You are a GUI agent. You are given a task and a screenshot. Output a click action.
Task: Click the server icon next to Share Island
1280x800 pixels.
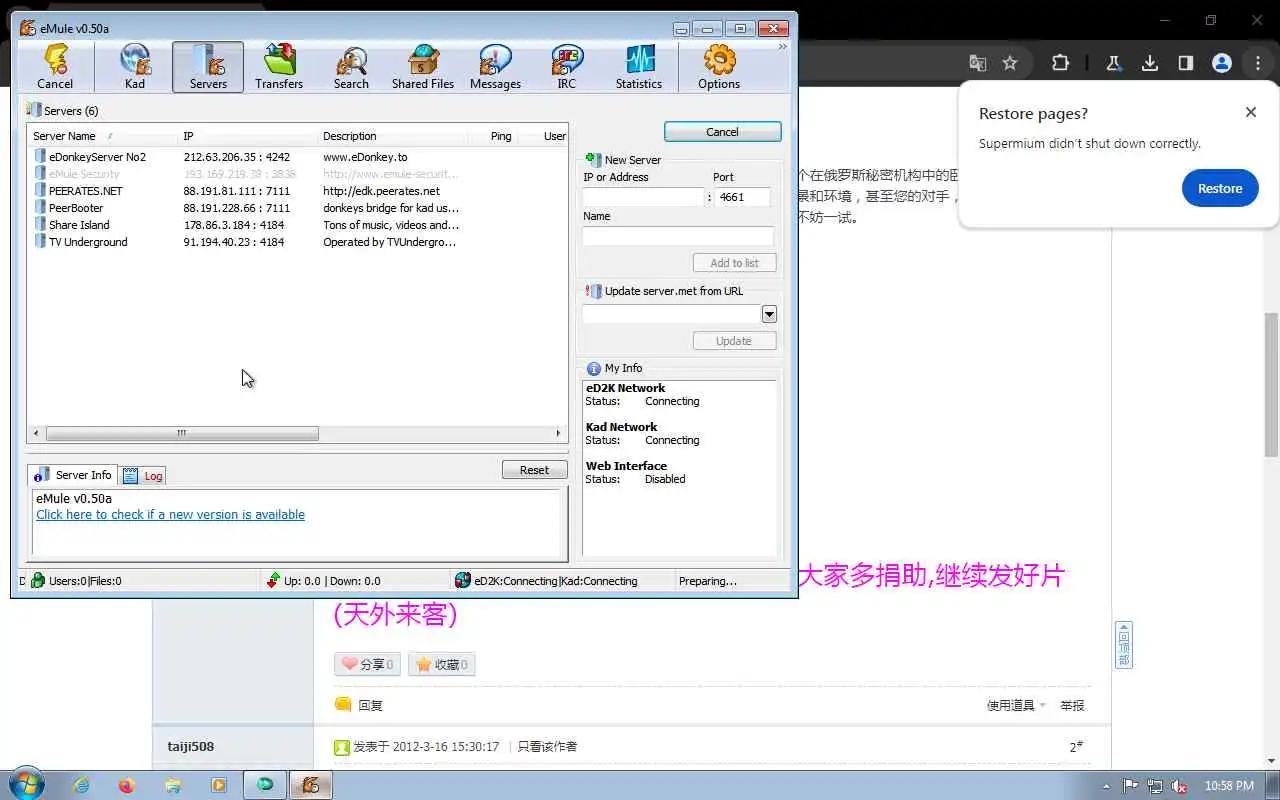[x=40, y=225]
